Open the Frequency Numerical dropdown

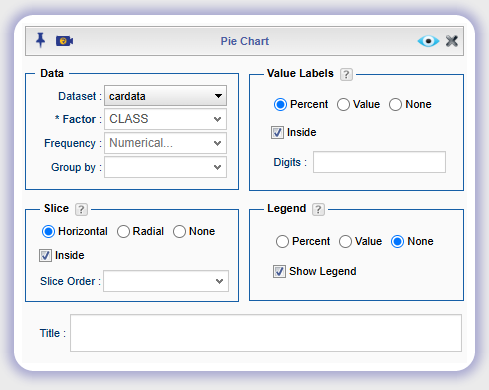[x=165, y=143]
